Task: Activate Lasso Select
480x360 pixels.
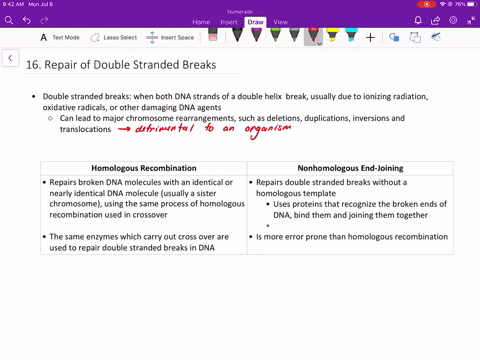Action: click(x=114, y=37)
